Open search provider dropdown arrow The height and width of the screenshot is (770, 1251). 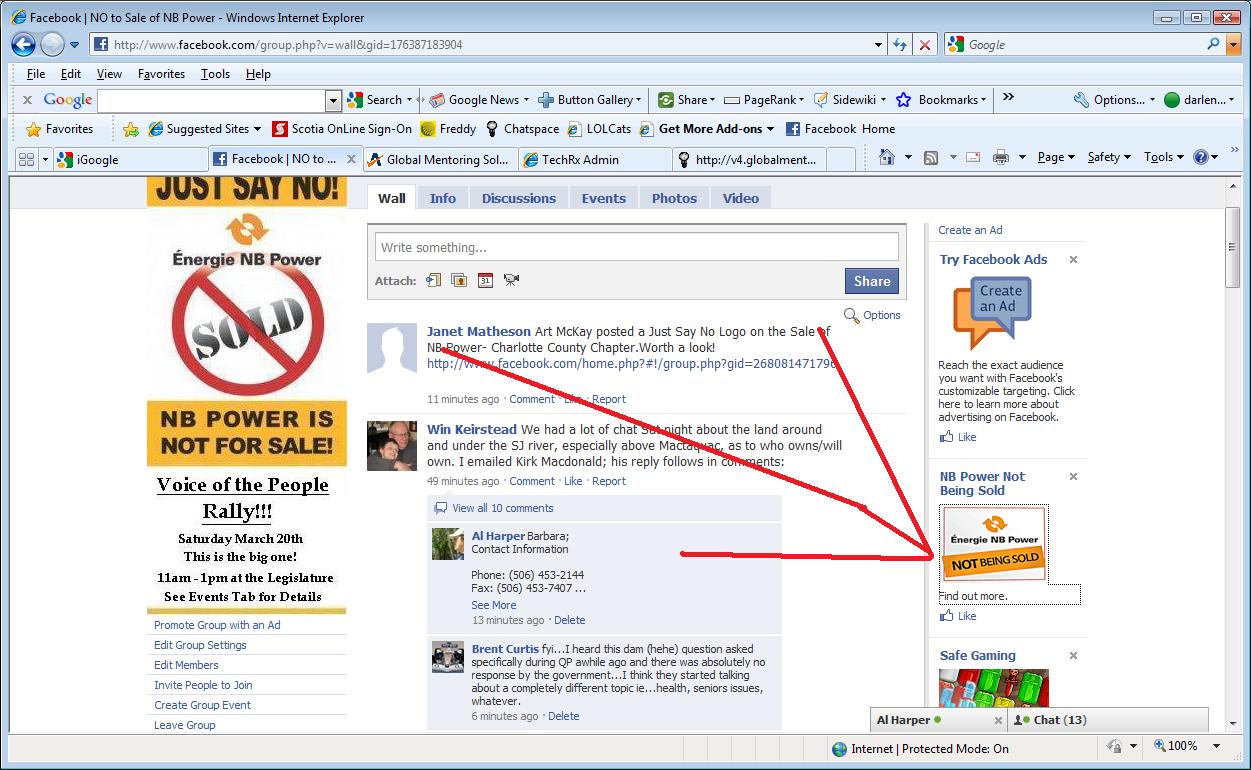(1232, 44)
